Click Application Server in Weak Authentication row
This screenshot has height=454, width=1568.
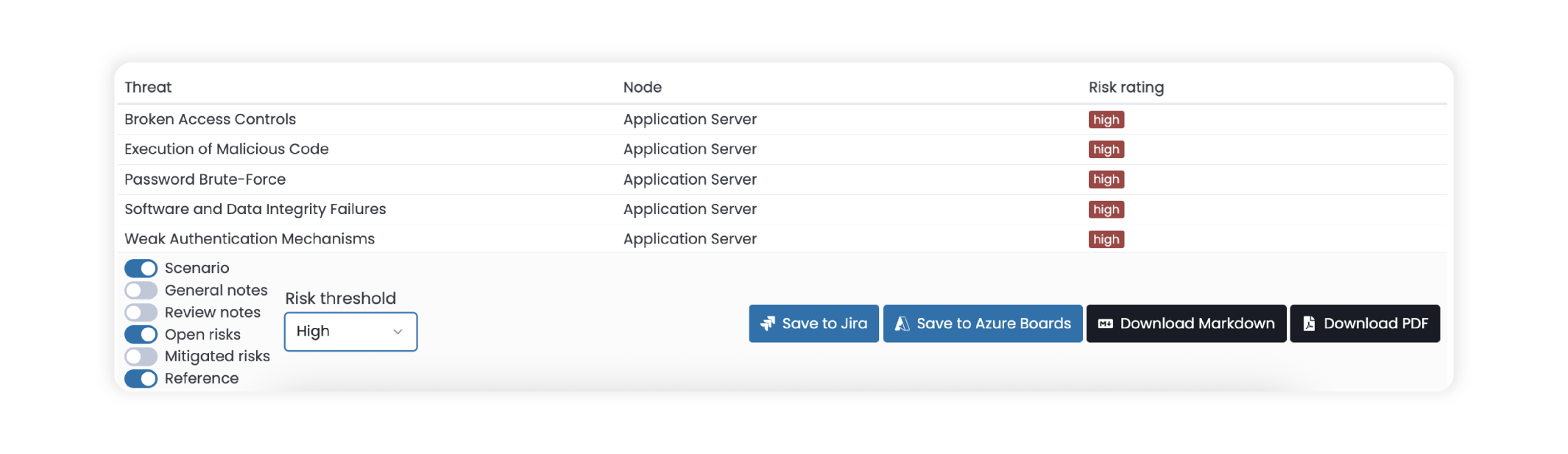coord(690,239)
